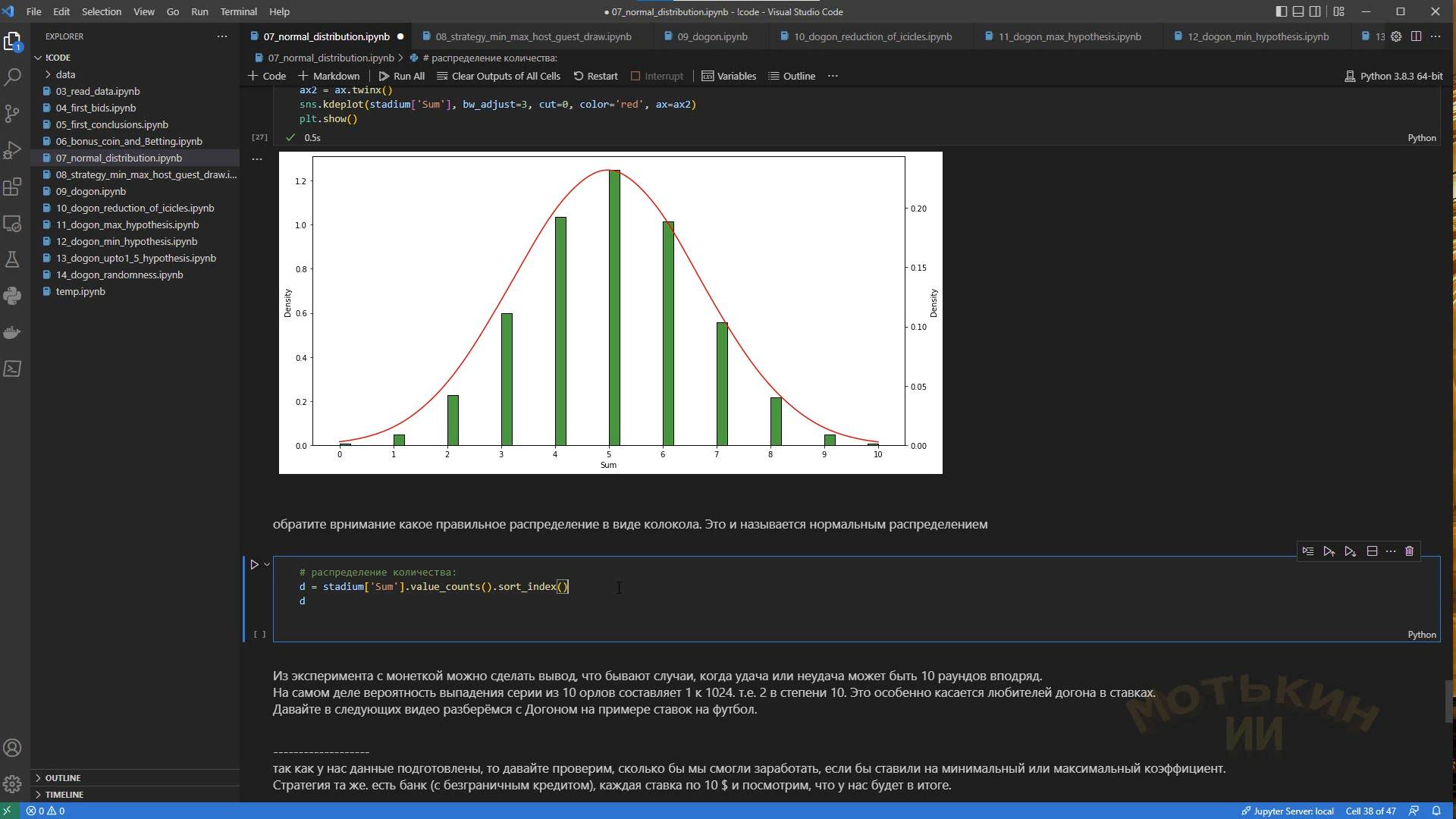
Task: Delete the active cell with trash icon
Action: [x=1409, y=551]
